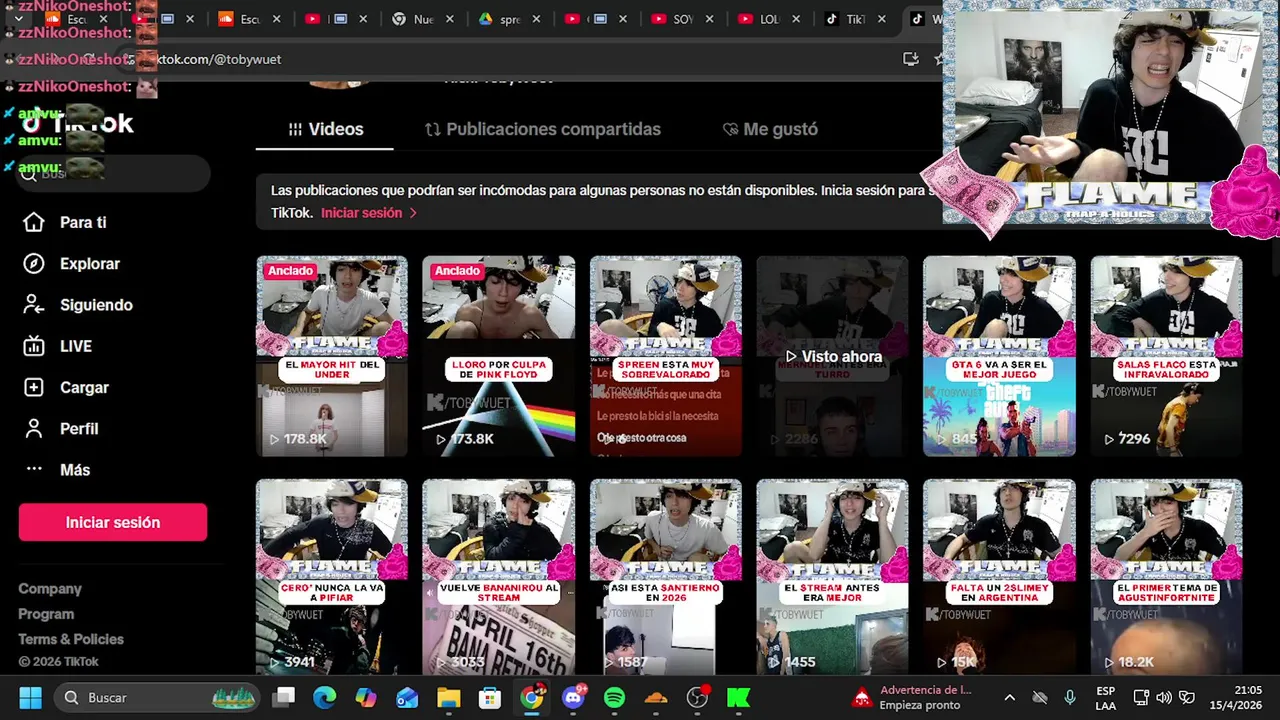Viewport: 1280px width, 720px height.
Task: Open Outlook from the taskbar
Action: 407,697
